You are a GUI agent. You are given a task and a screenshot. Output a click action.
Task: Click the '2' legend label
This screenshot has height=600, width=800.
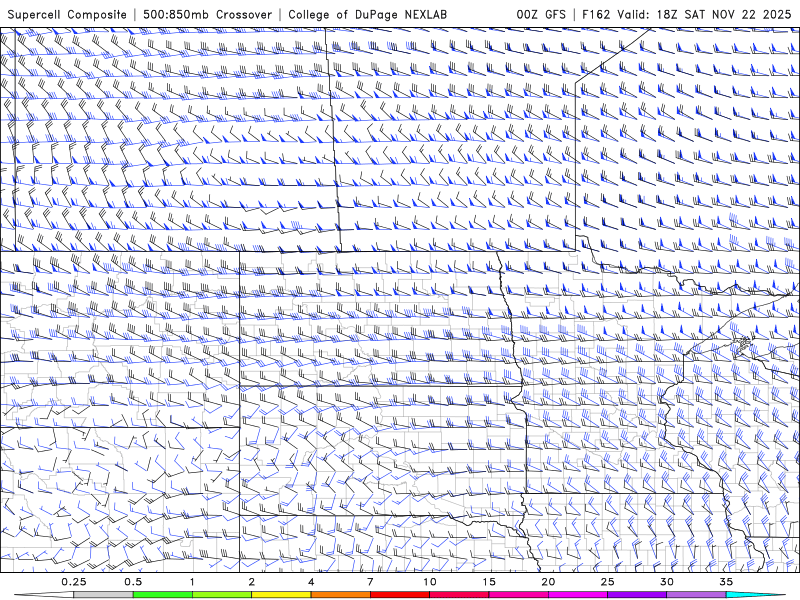click(x=252, y=582)
